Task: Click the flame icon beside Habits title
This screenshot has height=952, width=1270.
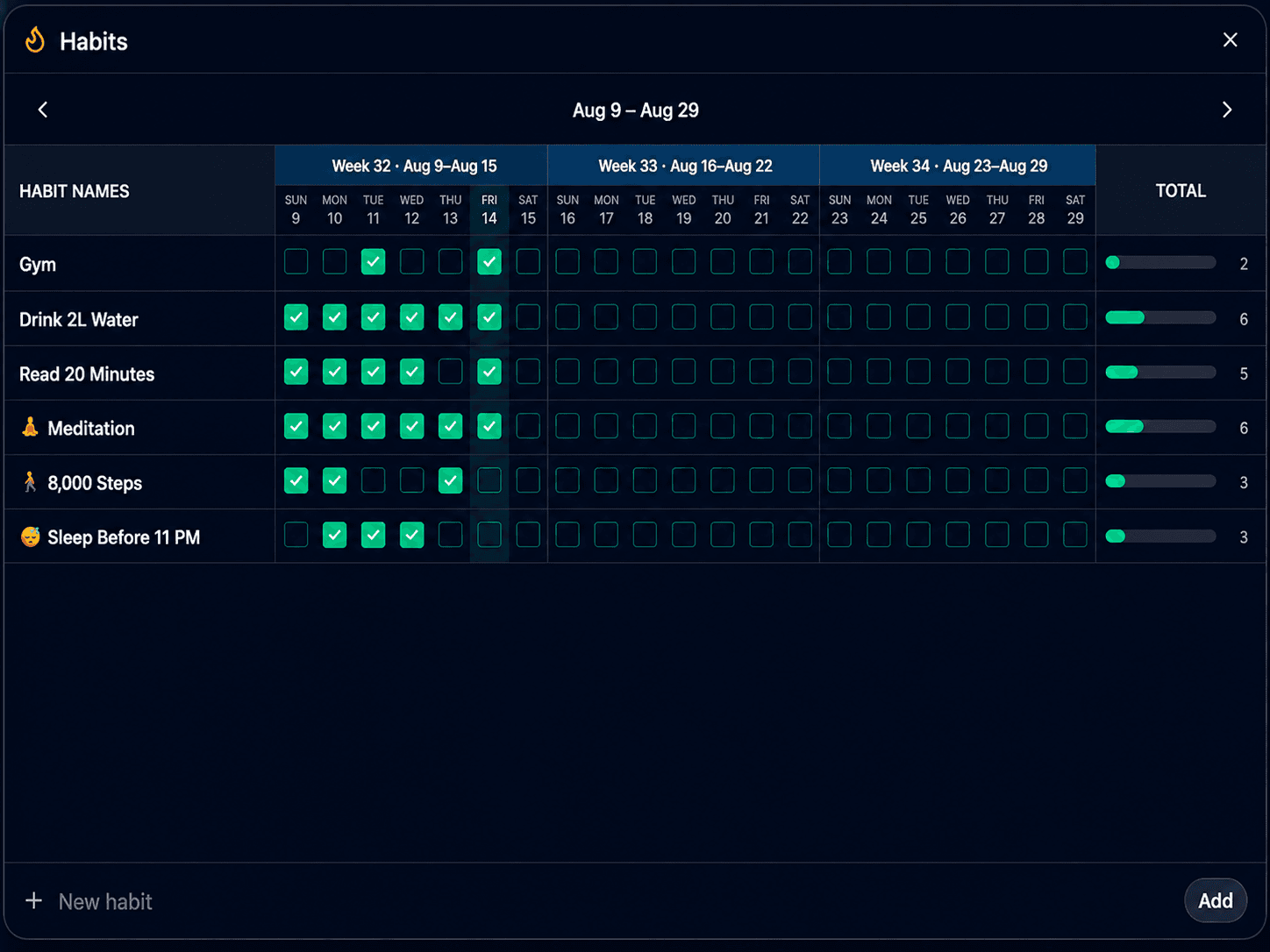Action: click(35, 40)
